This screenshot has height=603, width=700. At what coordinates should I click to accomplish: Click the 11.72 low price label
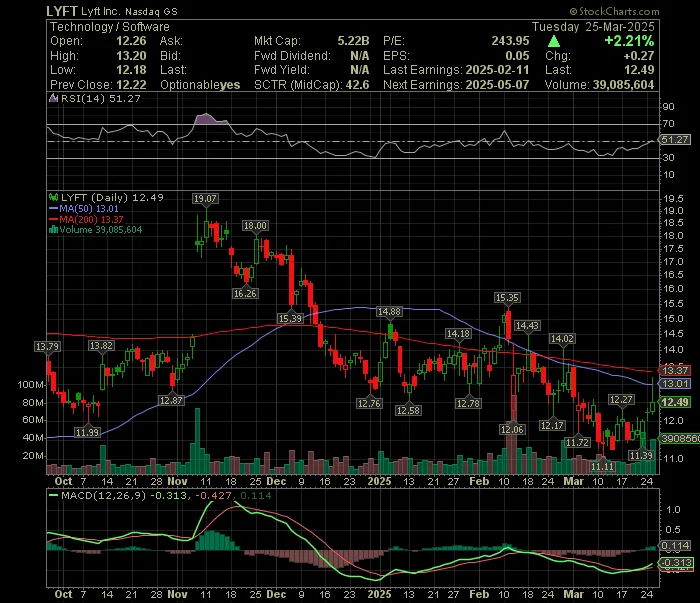578,443
